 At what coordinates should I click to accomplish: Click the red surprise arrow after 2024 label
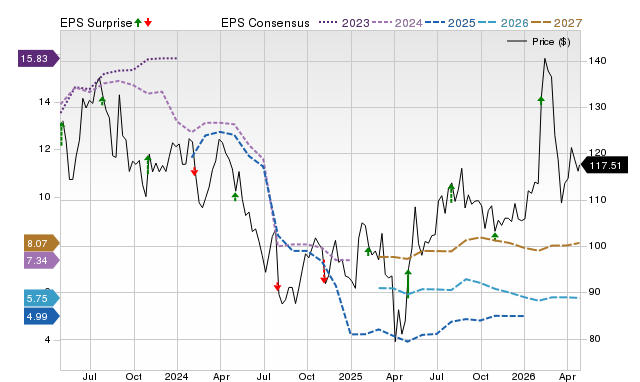pos(194,171)
